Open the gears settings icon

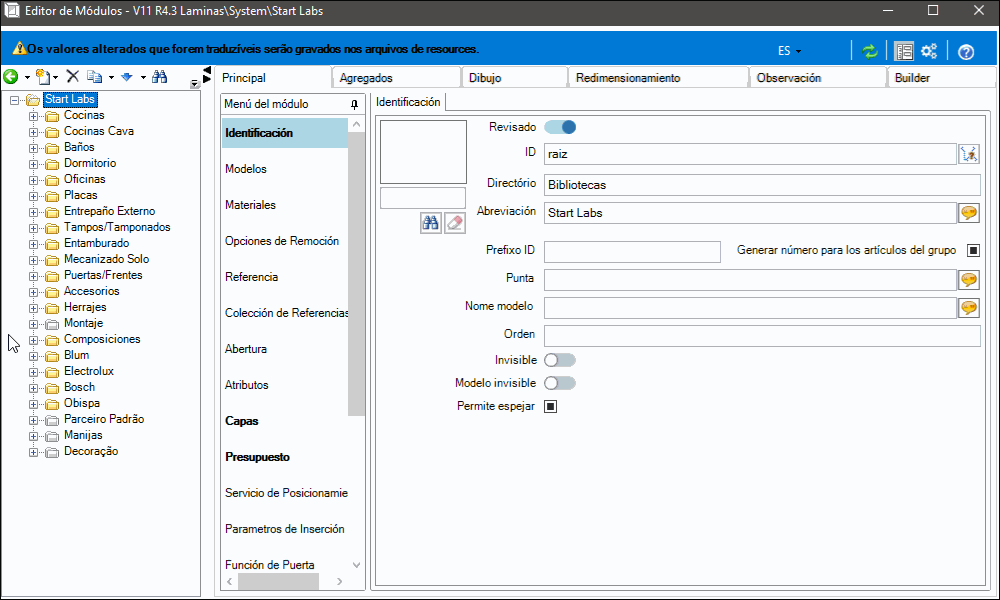click(x=929, y=51)
